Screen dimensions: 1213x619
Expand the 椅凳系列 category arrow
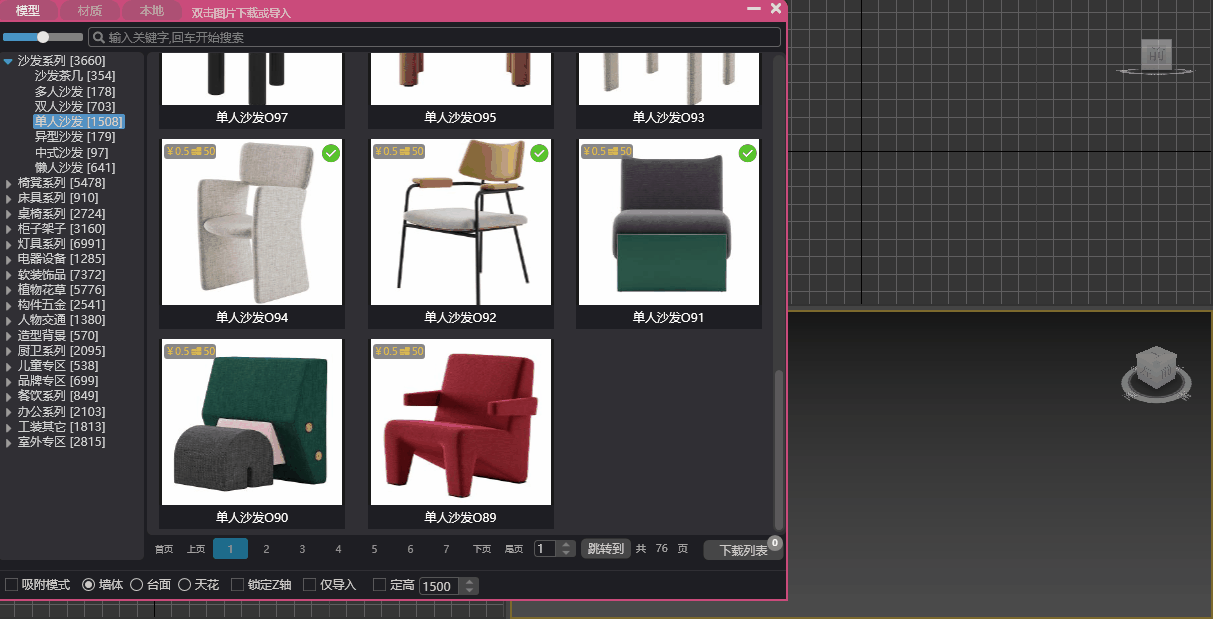coord(9,183)
